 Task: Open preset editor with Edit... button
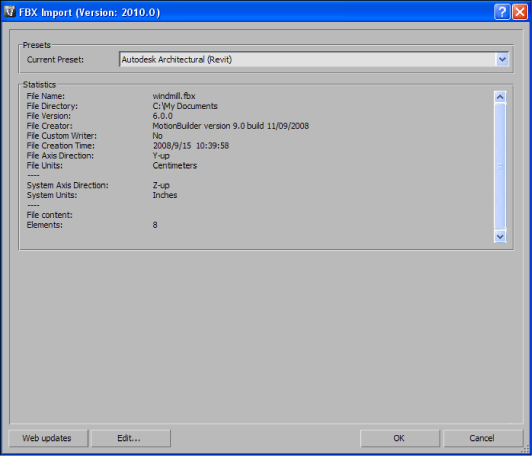[129, 438]
